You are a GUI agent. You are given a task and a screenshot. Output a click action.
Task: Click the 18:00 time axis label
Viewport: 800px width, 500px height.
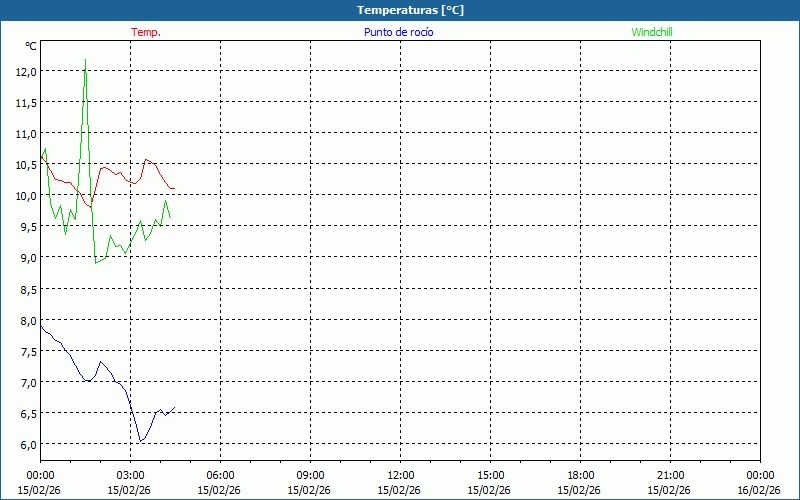point(580,475)
